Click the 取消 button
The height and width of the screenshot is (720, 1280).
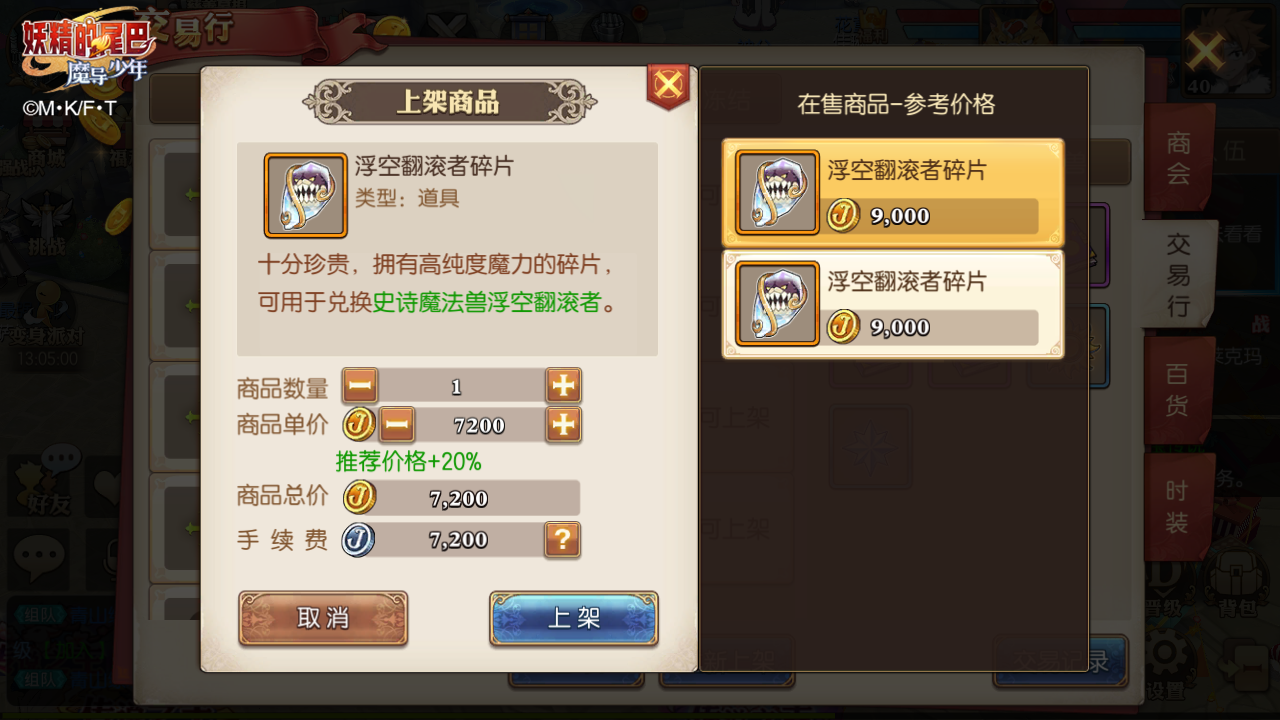tap(323, 618)
